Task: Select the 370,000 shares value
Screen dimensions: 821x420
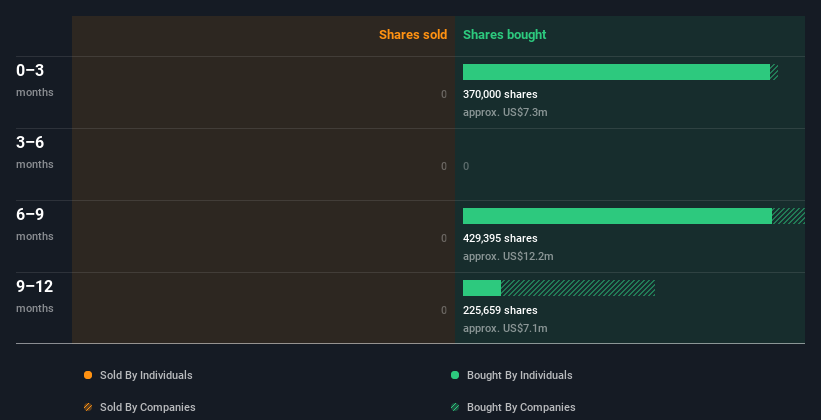Action: pos(500,95)
